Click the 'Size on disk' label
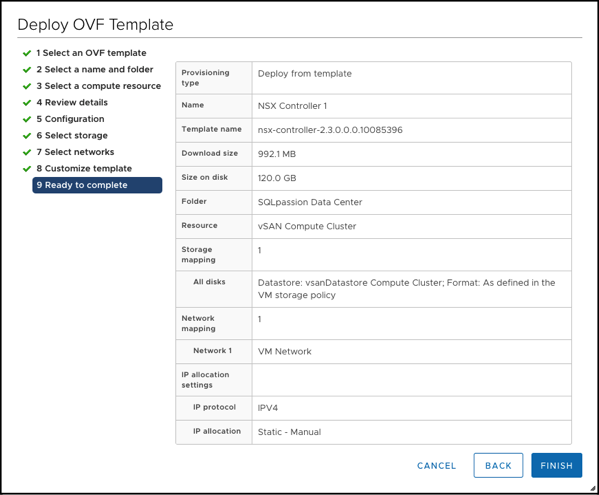The image size is (599, 495). (204, 177)
